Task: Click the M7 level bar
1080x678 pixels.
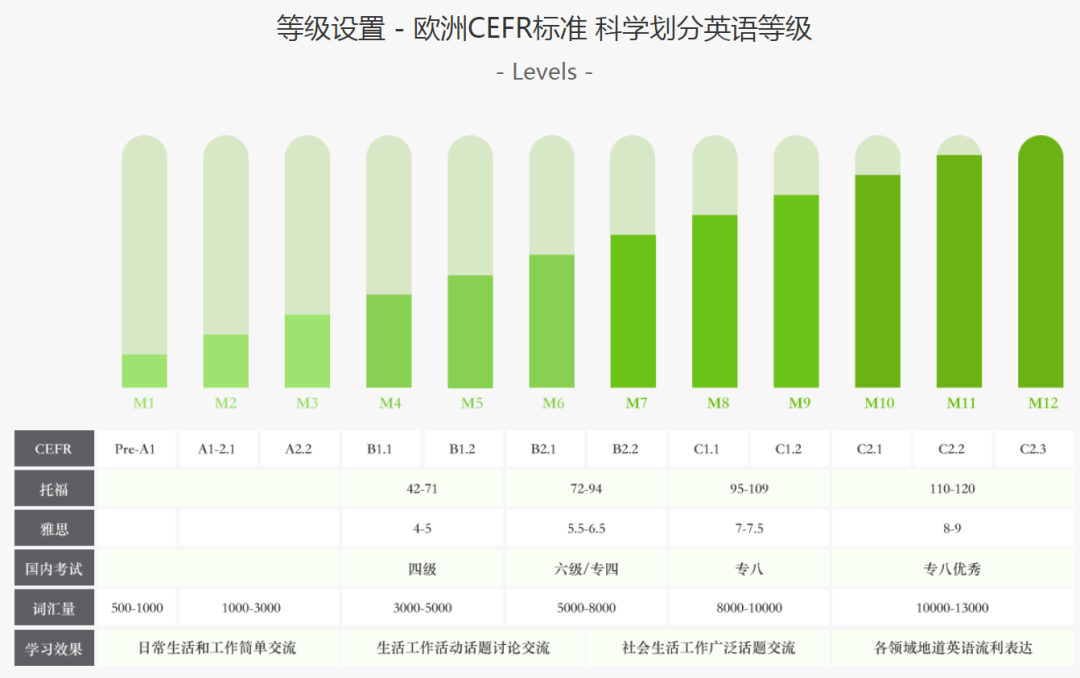Action: tap(633, 262)
